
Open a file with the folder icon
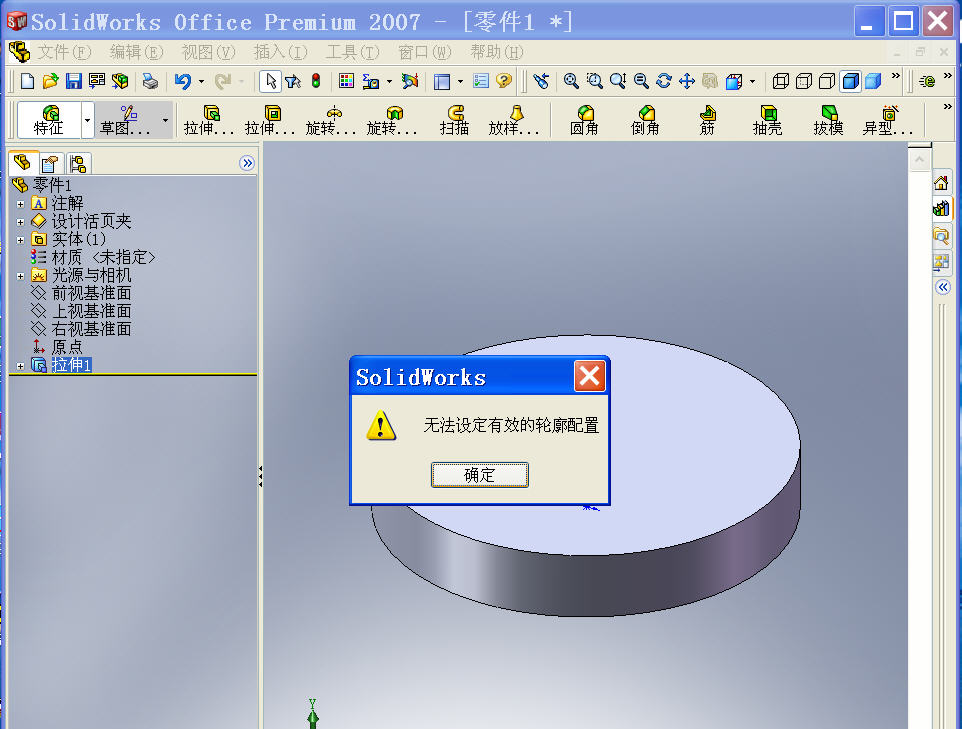pyautogui.click(x=50, y=81)
